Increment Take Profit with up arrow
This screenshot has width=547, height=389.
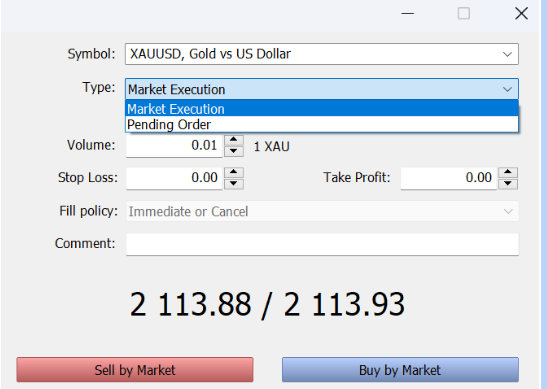(508, 173)
